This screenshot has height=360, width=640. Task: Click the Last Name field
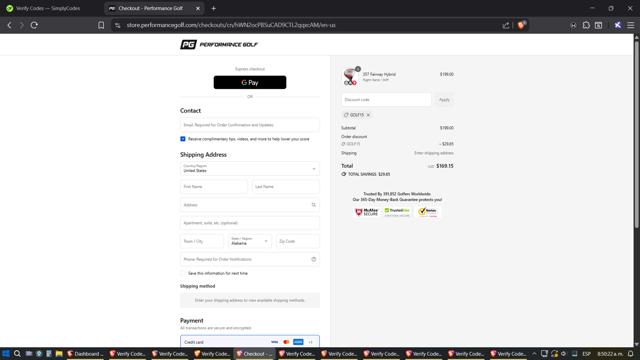click(286, 187)
